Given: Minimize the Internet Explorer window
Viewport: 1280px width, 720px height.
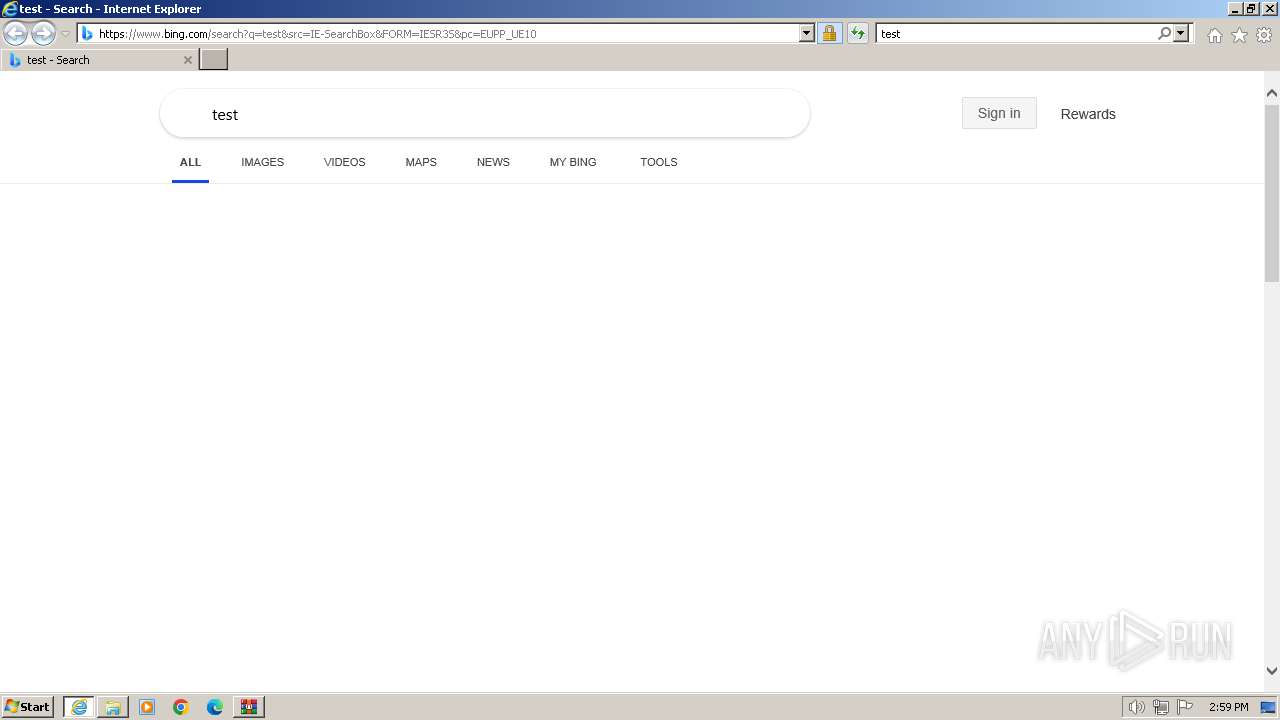Looking at the screenshot, I should (x=1235, y=9).
